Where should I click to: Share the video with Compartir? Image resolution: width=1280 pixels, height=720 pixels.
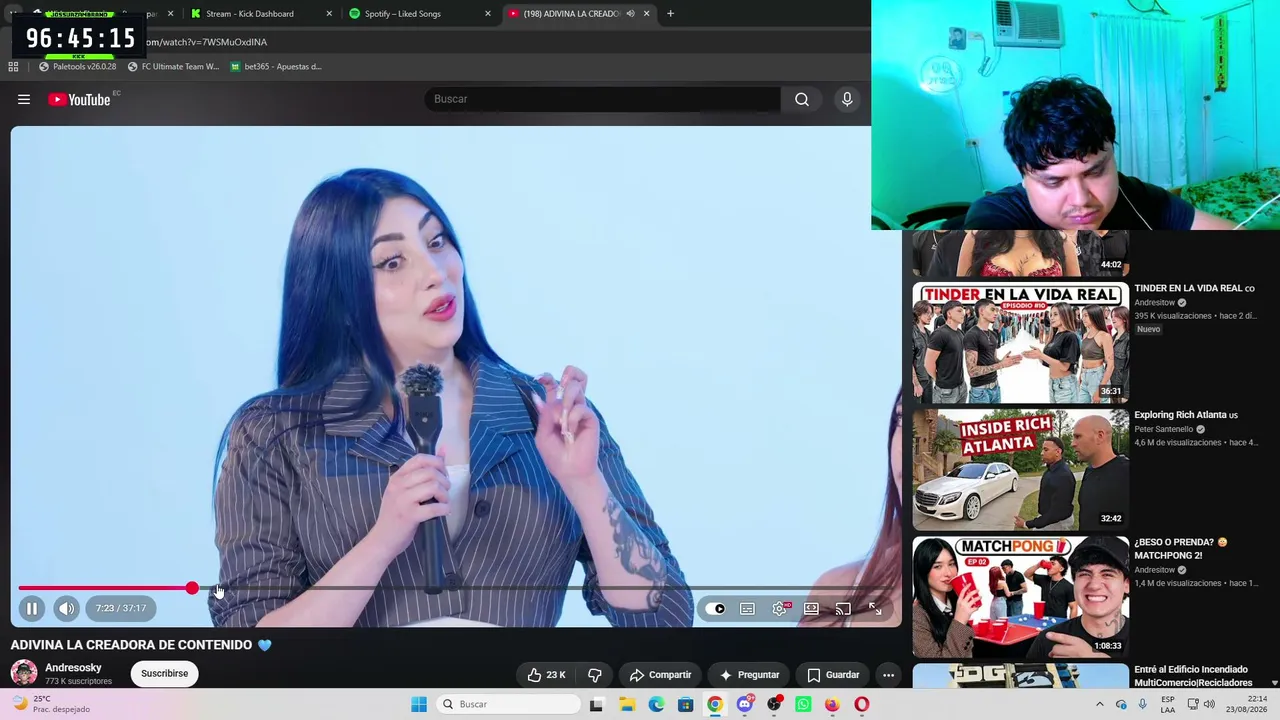pyautogui.click(x=660, y=675)
